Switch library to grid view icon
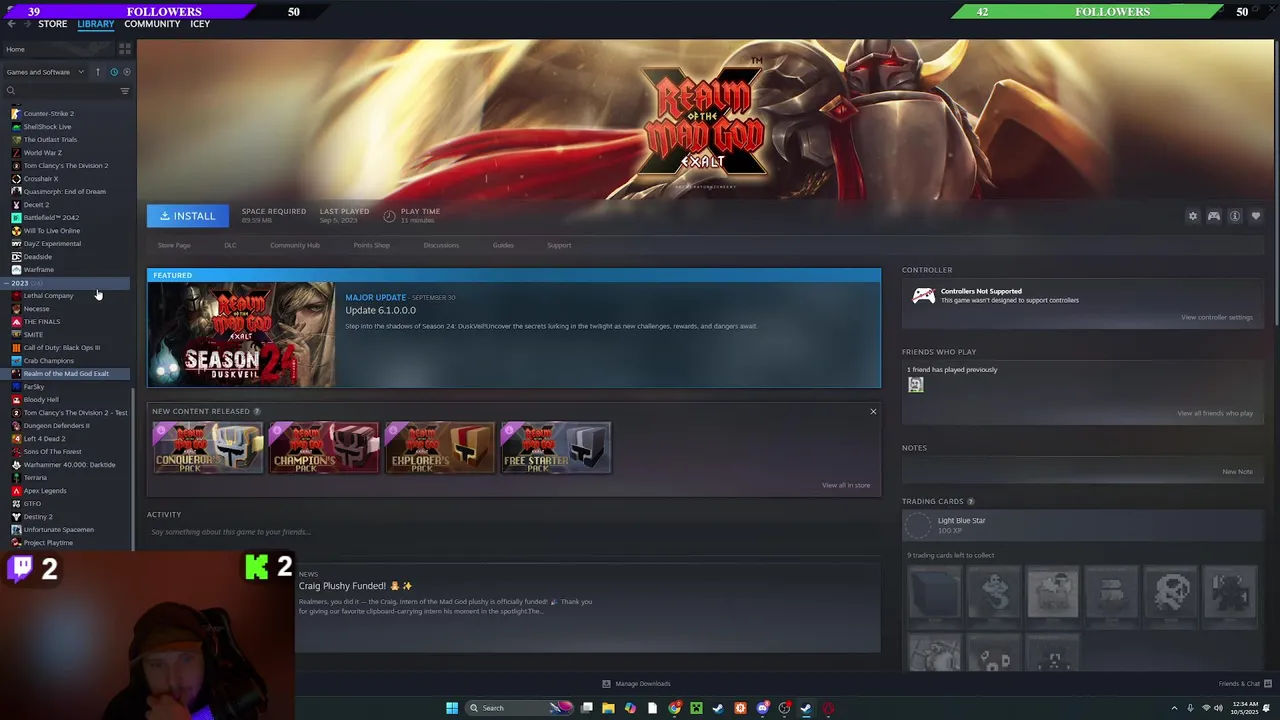 point(125,49)
